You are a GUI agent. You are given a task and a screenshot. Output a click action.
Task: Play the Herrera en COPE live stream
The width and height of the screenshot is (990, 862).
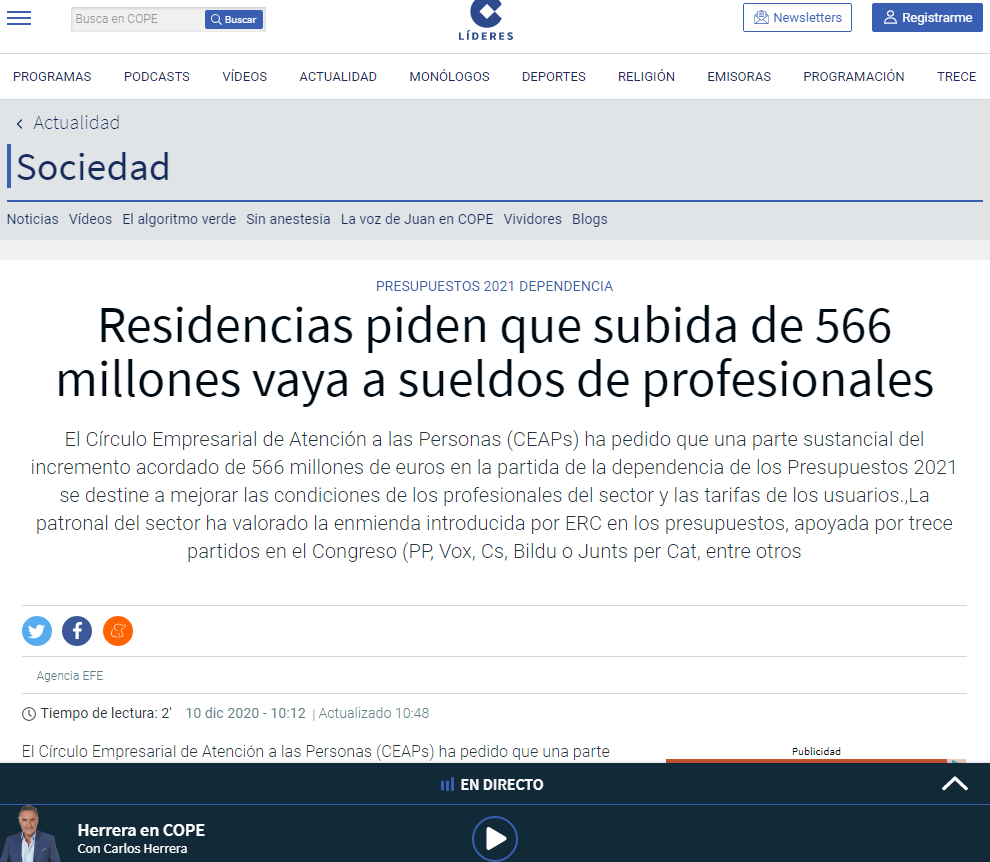[495, 839]
